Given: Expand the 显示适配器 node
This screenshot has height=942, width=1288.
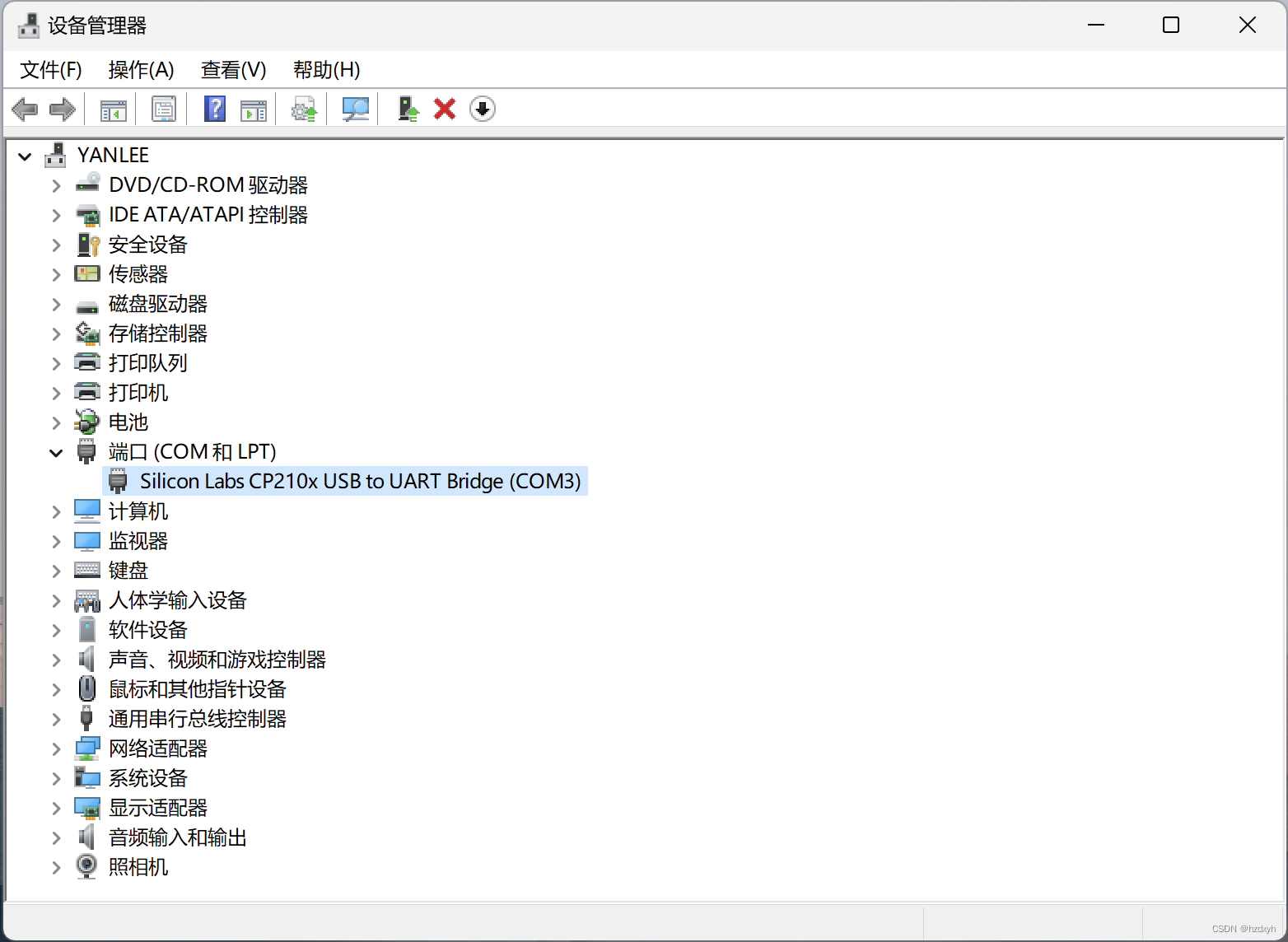Looking at the screenshot, I should tap(56, 808).
